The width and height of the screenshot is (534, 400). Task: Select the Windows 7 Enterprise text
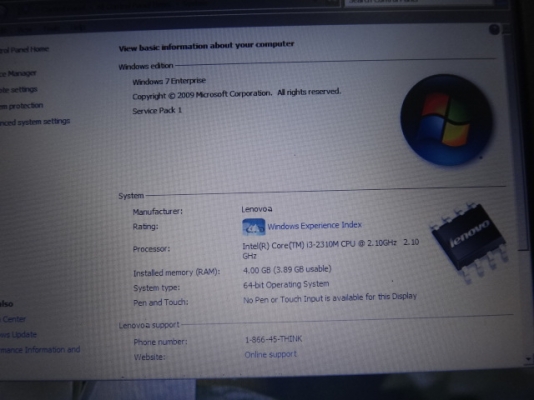click(x=169, y=81)
